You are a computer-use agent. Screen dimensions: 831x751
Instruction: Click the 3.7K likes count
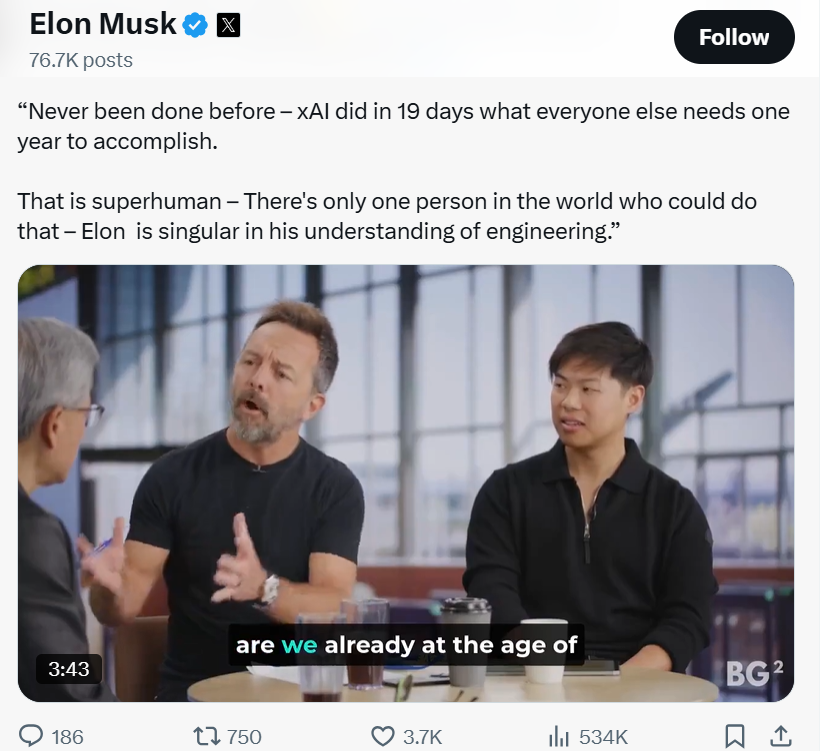tap(422, 737)
